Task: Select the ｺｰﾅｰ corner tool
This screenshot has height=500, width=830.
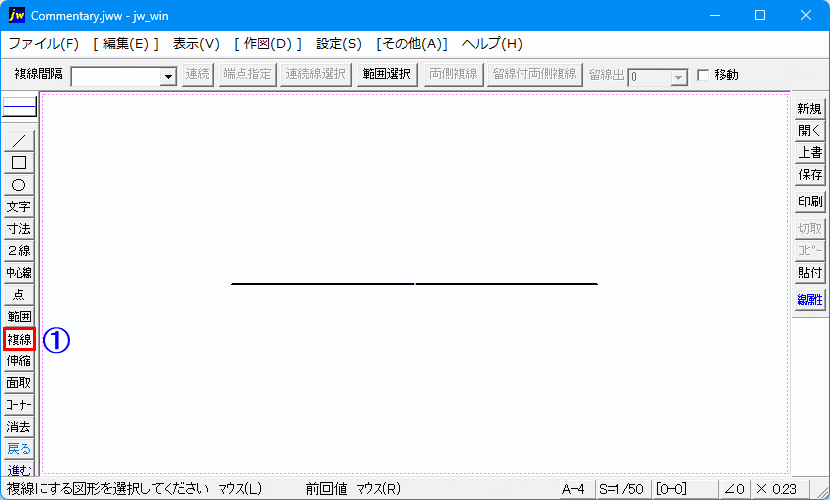Action: click(x=19, y=405)
